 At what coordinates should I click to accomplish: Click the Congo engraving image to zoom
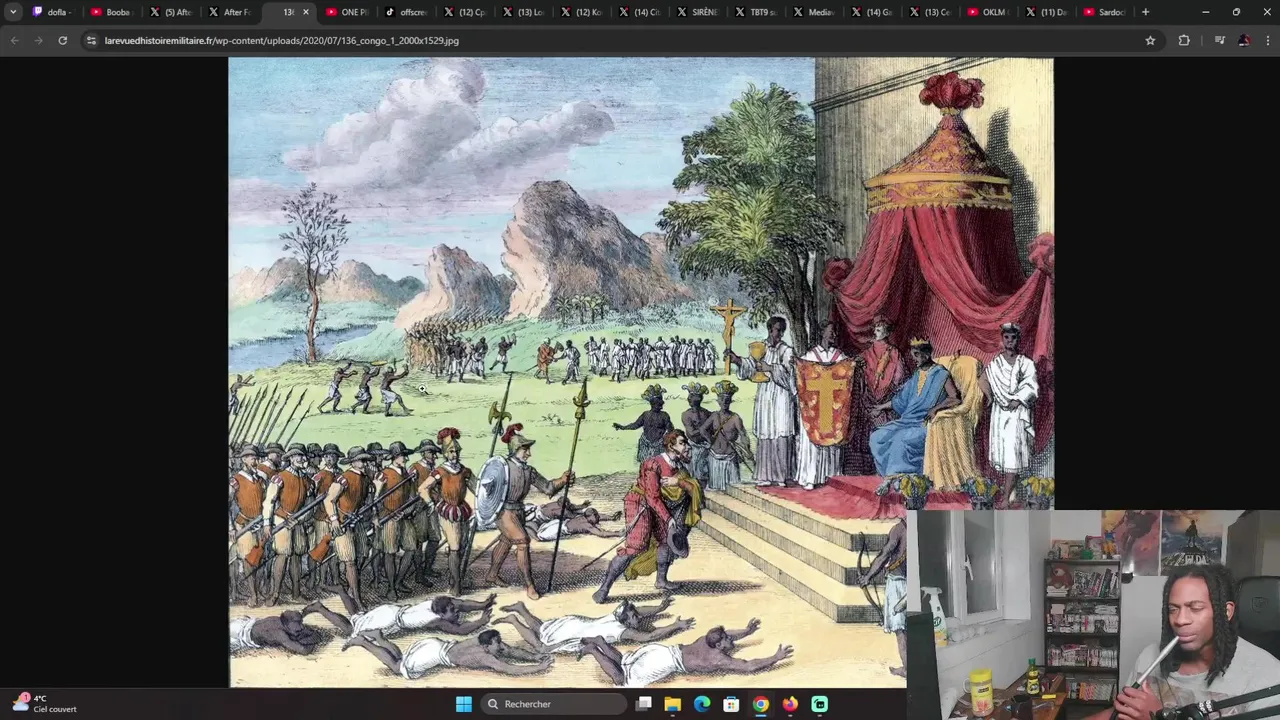(640, 372)
